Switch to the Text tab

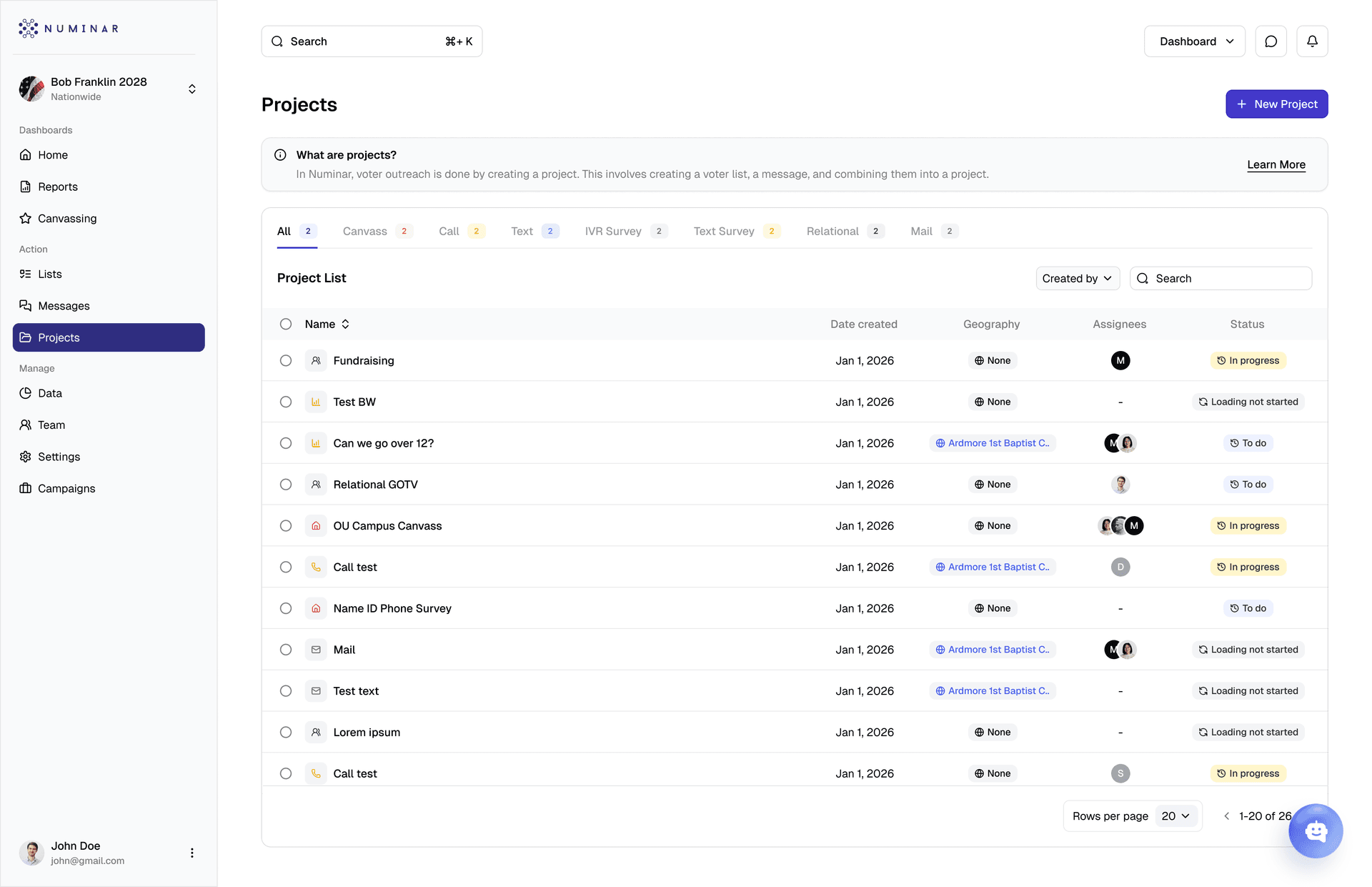tap(535, 232)
